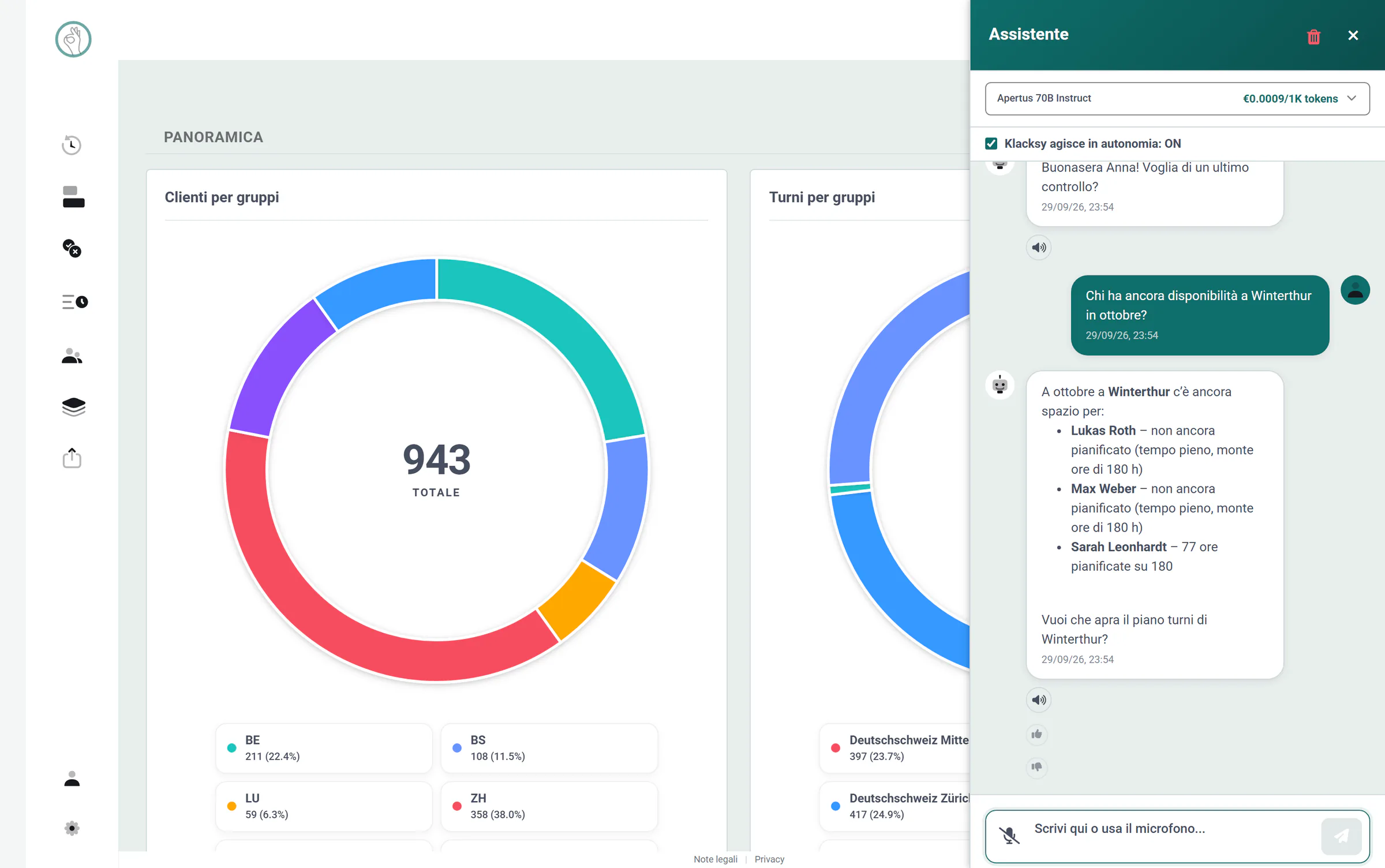Close the Assistente panel
Image resolution: width=1385 pixels, height=868 pixels.
(1353, 36)
